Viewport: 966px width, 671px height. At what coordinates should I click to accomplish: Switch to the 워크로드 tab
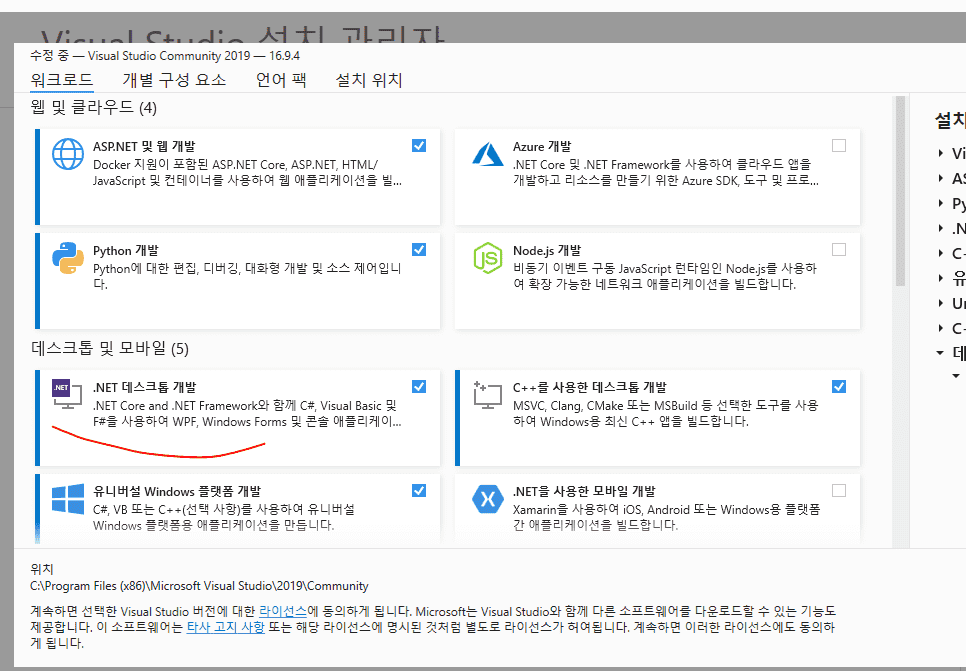coord(62,80)
